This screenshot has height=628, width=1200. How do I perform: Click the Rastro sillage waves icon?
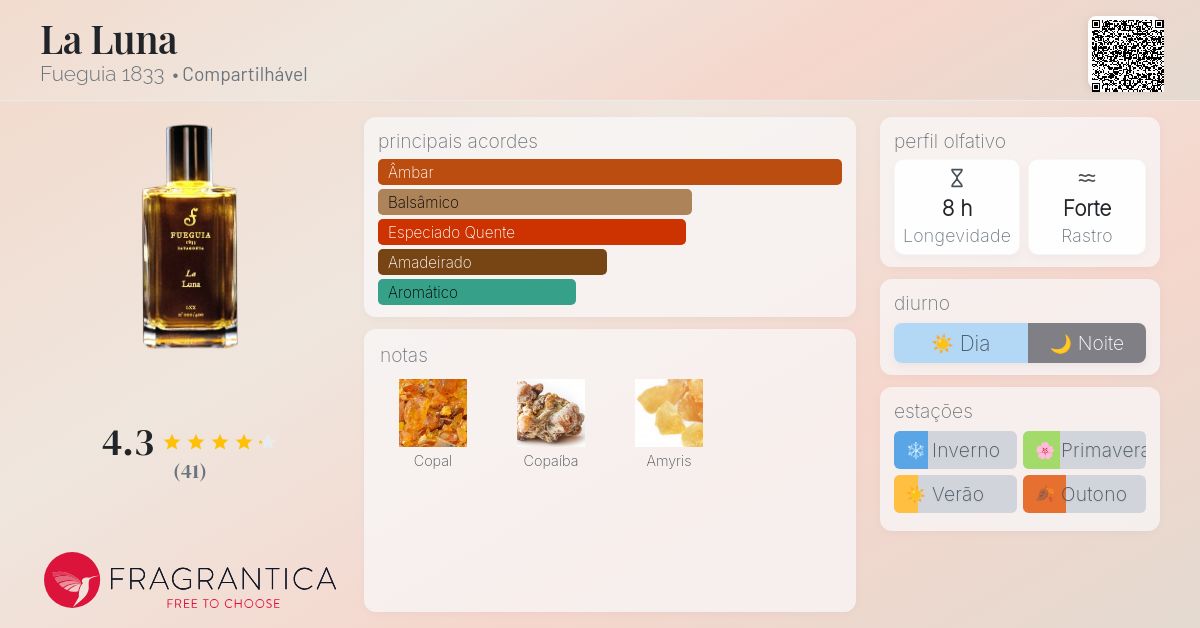[1087, 178]
